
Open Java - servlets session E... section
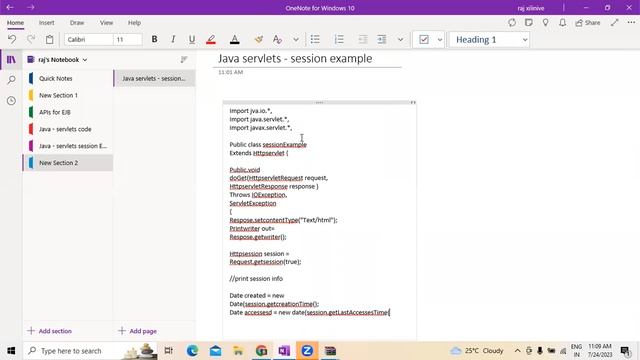pos(68,146)
